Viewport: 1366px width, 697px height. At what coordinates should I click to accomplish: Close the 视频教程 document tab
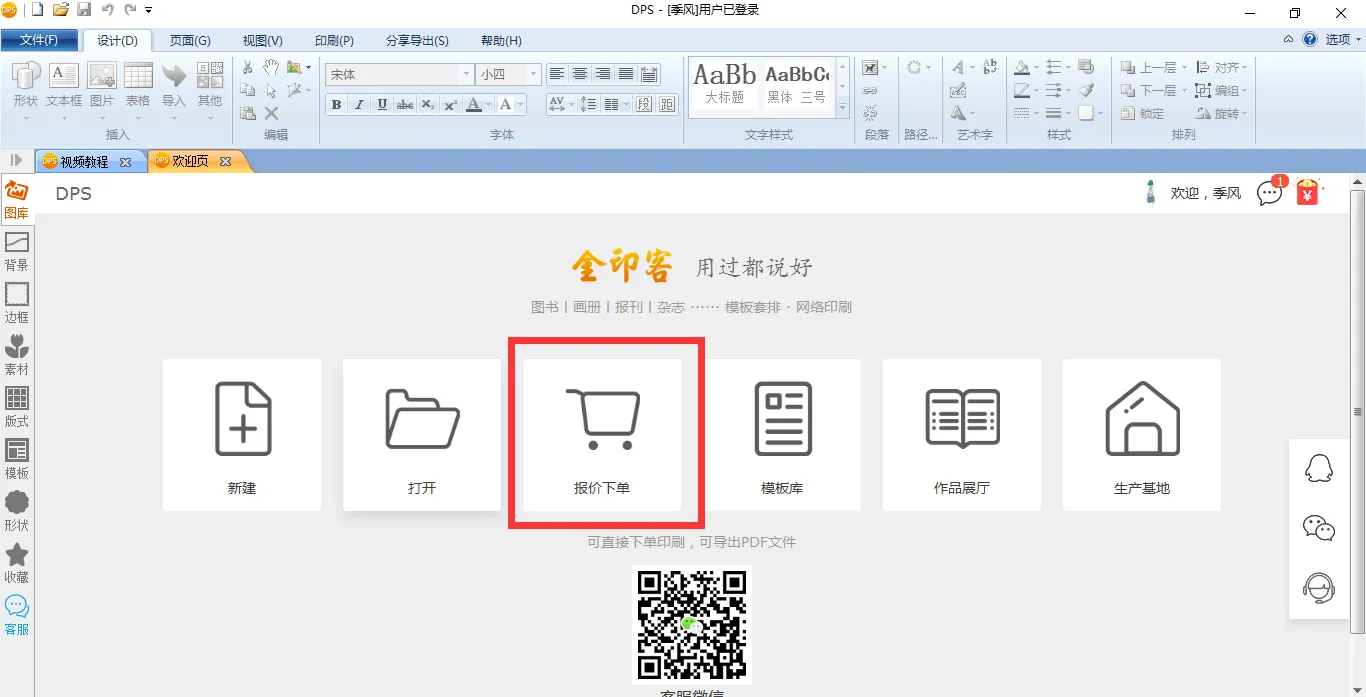pos(125,162)
